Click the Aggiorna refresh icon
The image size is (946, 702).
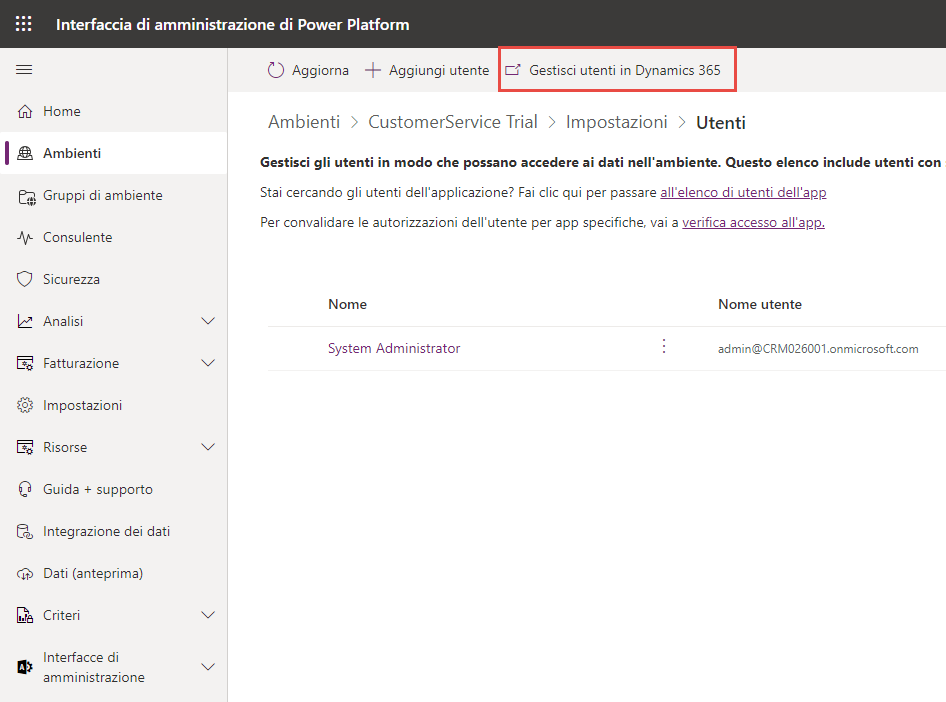(x=276, y=71)
